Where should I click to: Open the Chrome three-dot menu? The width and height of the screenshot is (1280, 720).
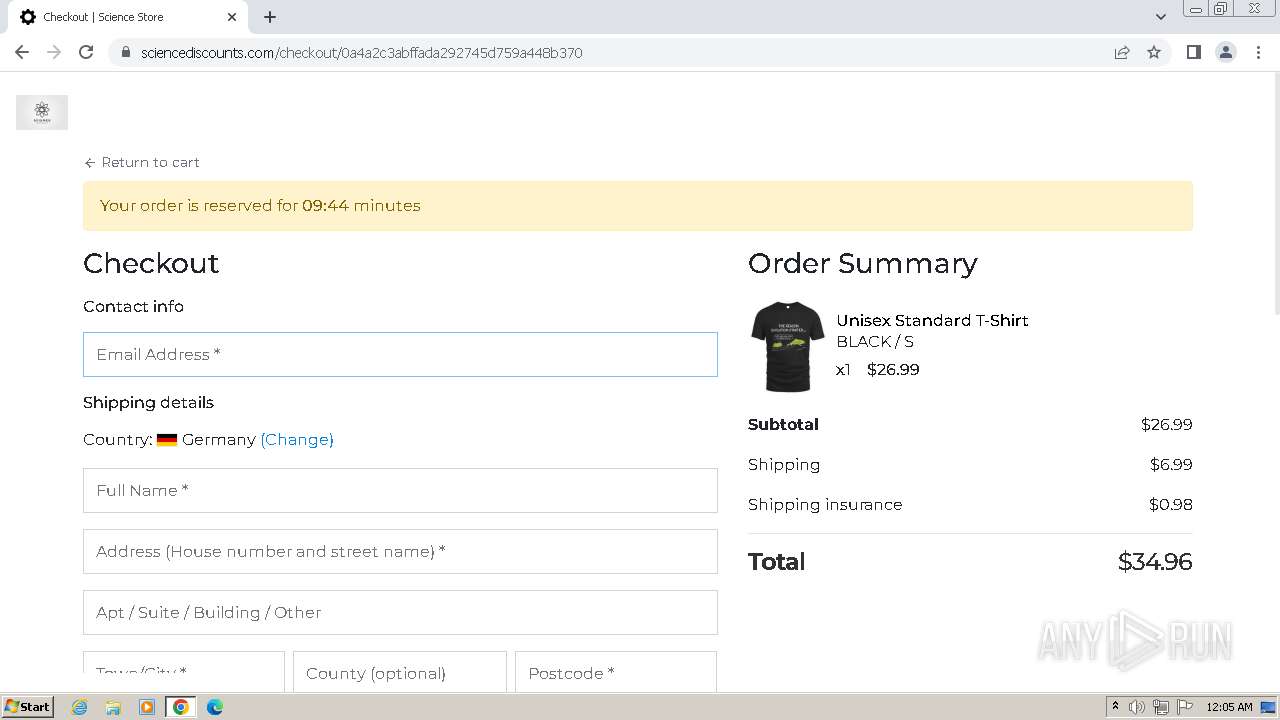[x=1258, y=52]
